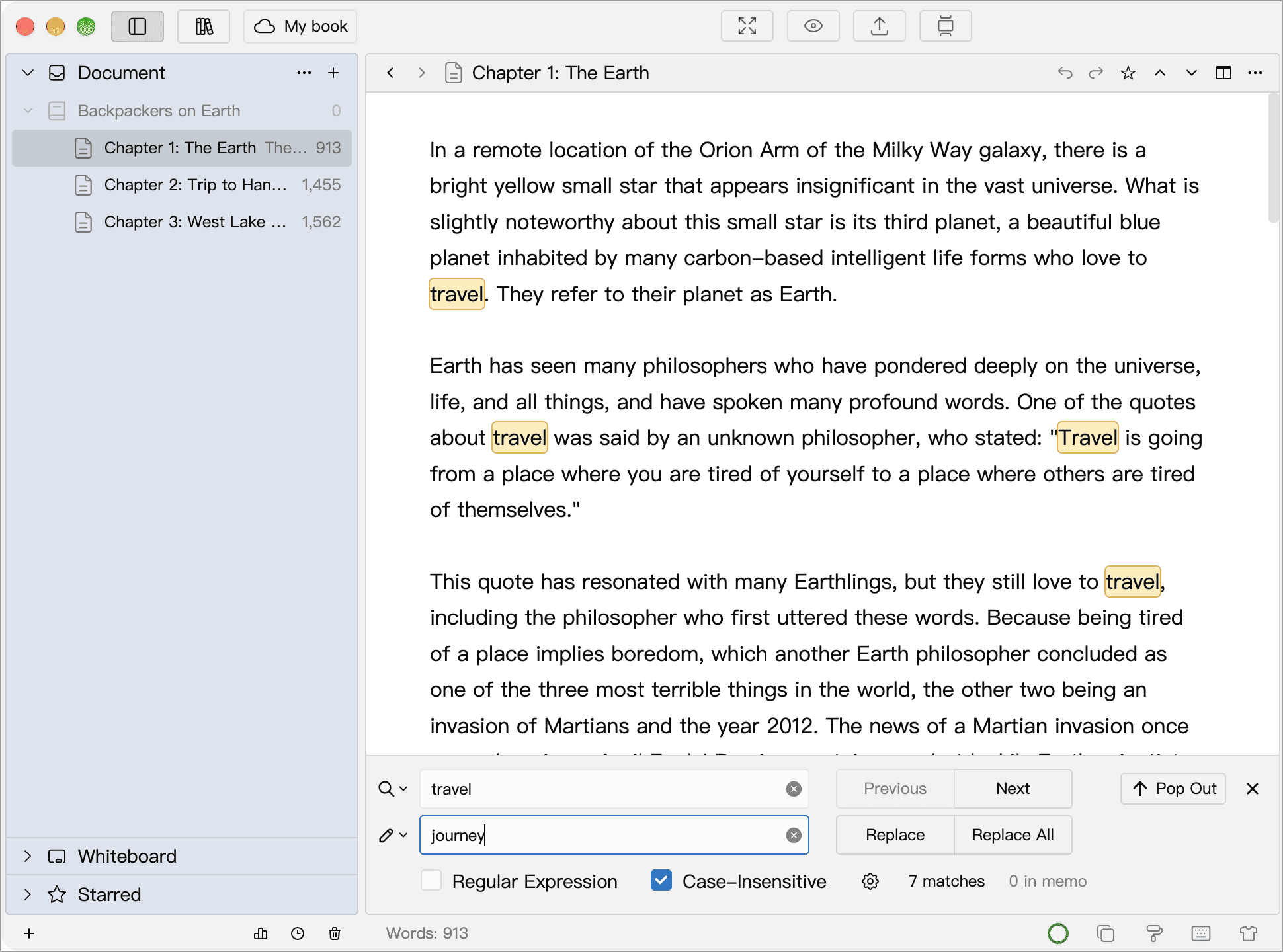
Task: Navigate forward in editor history
Action: (x=421, y=73)
